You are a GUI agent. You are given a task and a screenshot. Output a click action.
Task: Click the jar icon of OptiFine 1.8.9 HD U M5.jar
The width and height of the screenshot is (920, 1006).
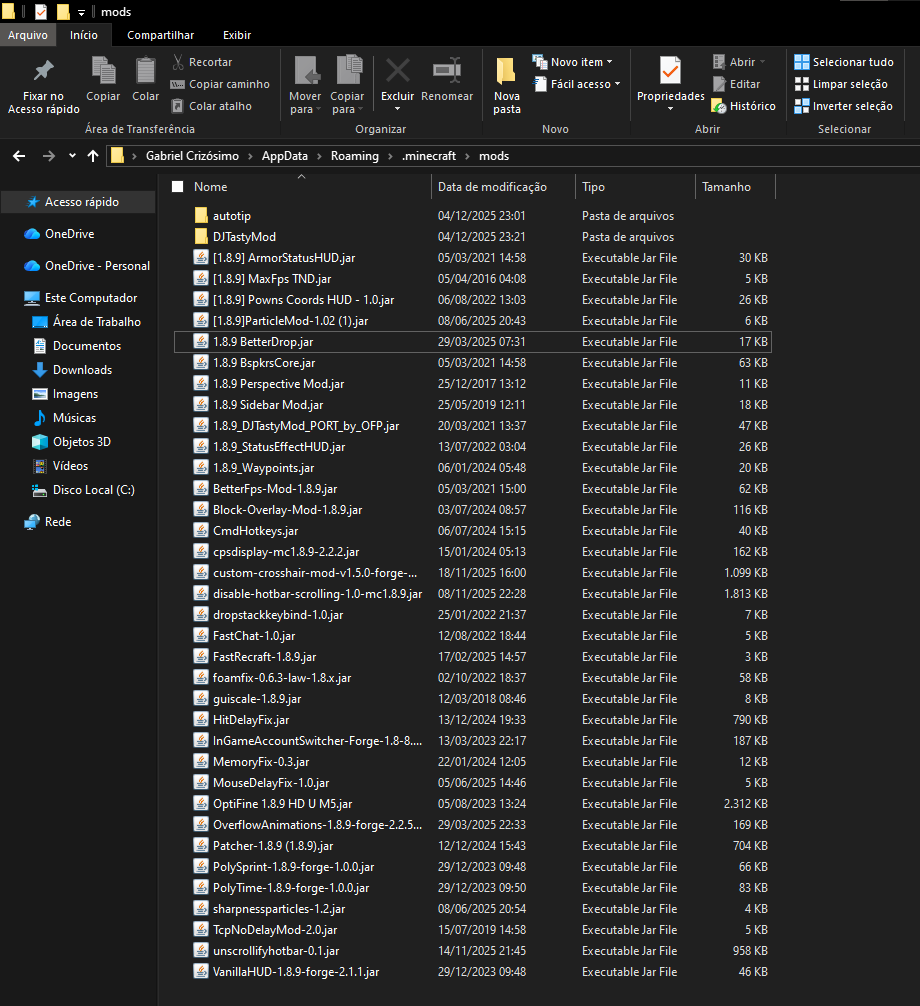click(x=201, y=803)
